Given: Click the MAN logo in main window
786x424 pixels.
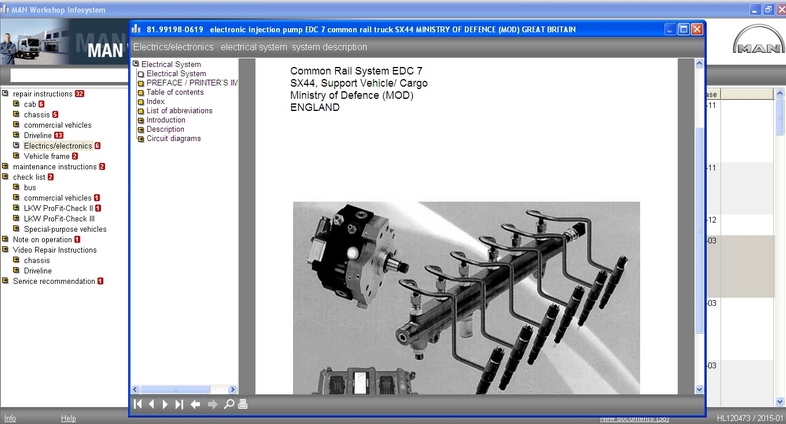Looking at the screenshot, I should click(758, 40).
